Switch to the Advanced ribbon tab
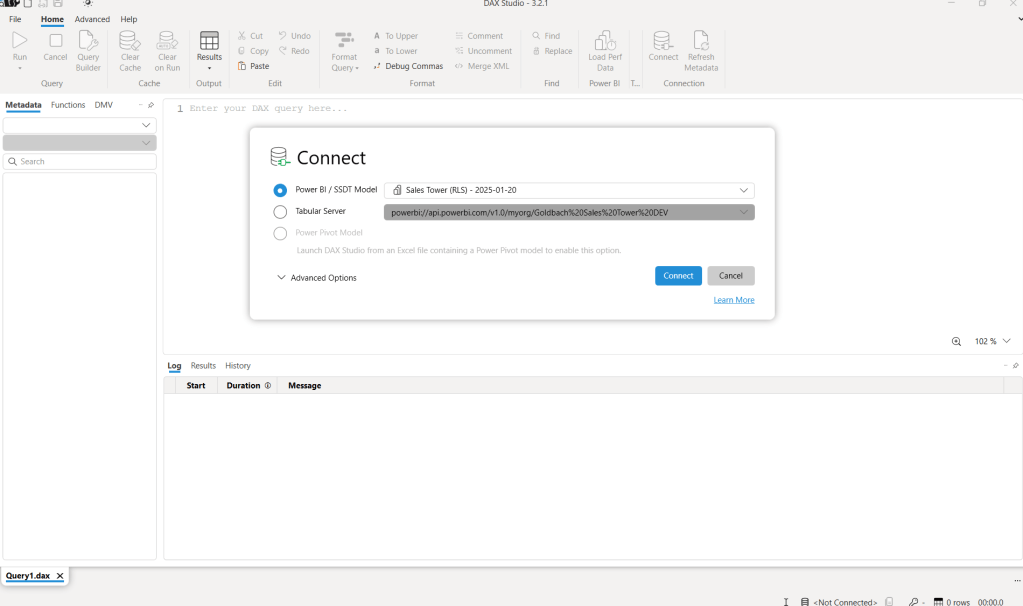 point(92,19)
